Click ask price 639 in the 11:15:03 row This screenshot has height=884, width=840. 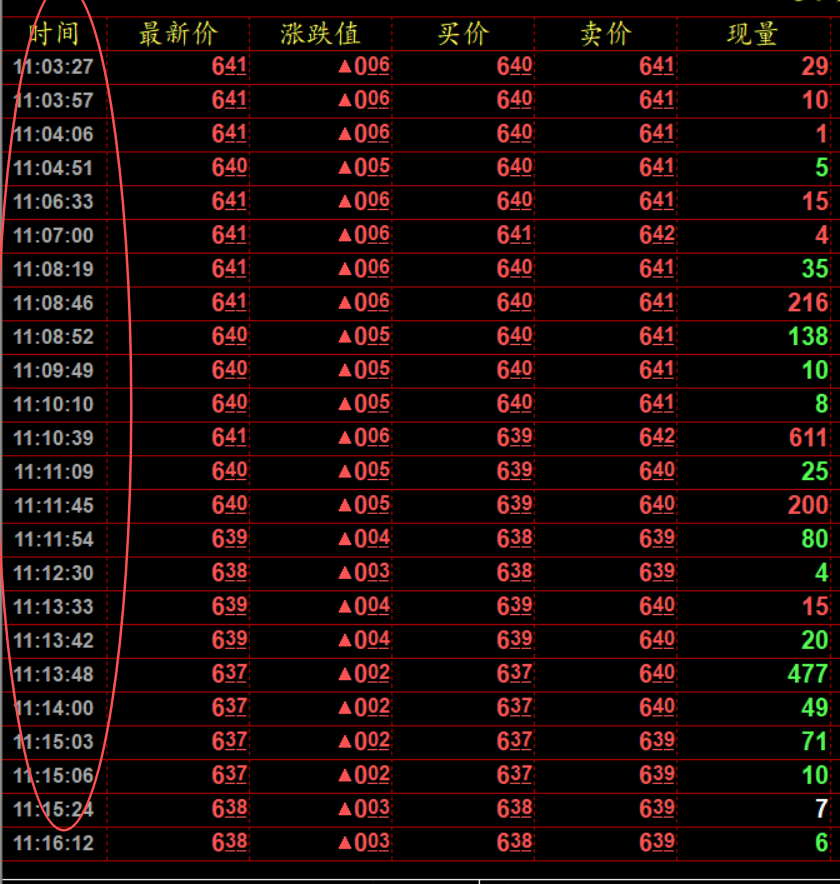[x=657, y=741]
